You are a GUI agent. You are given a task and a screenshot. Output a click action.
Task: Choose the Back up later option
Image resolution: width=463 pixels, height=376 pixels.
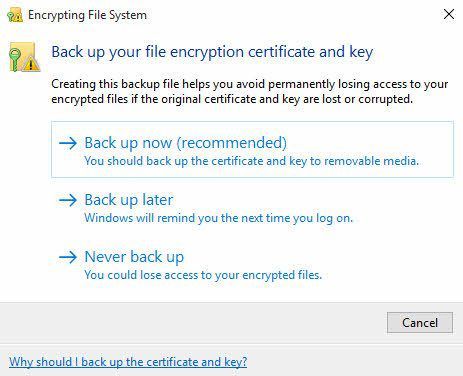[205, 208]
